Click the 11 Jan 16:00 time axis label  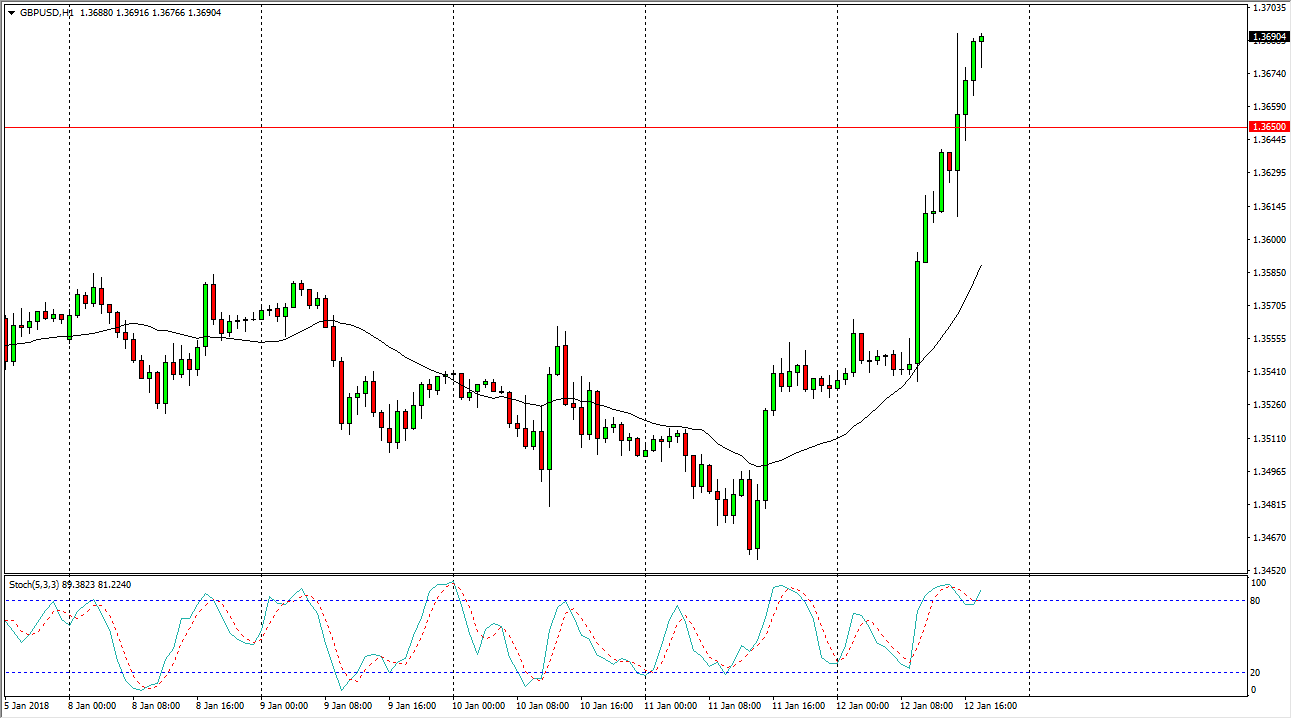[799, 706]
